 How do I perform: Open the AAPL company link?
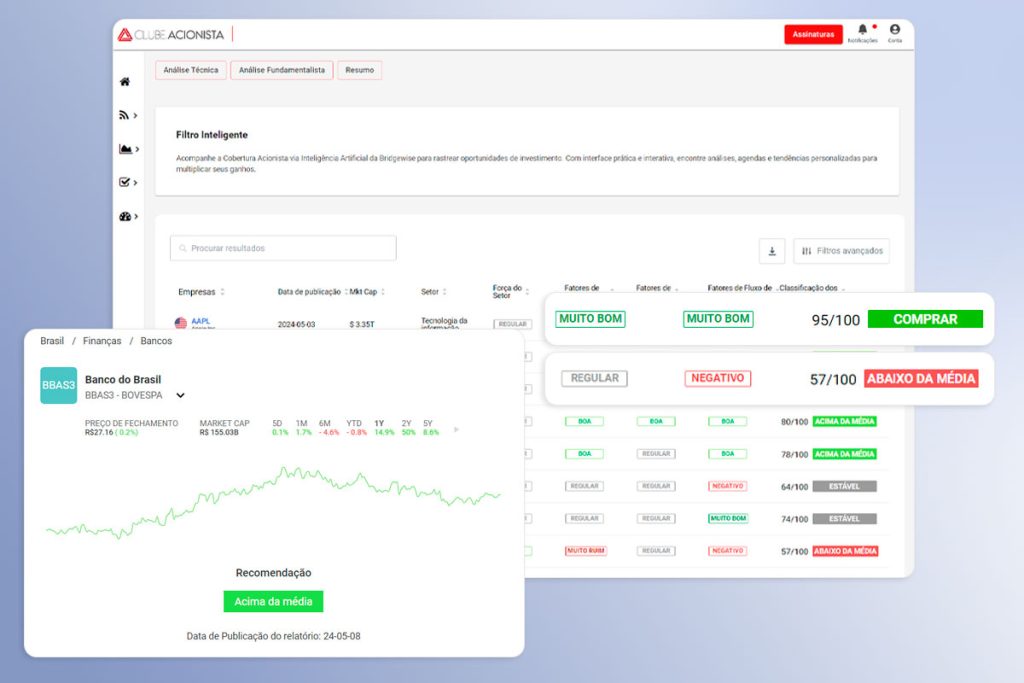tap(200, 321)
